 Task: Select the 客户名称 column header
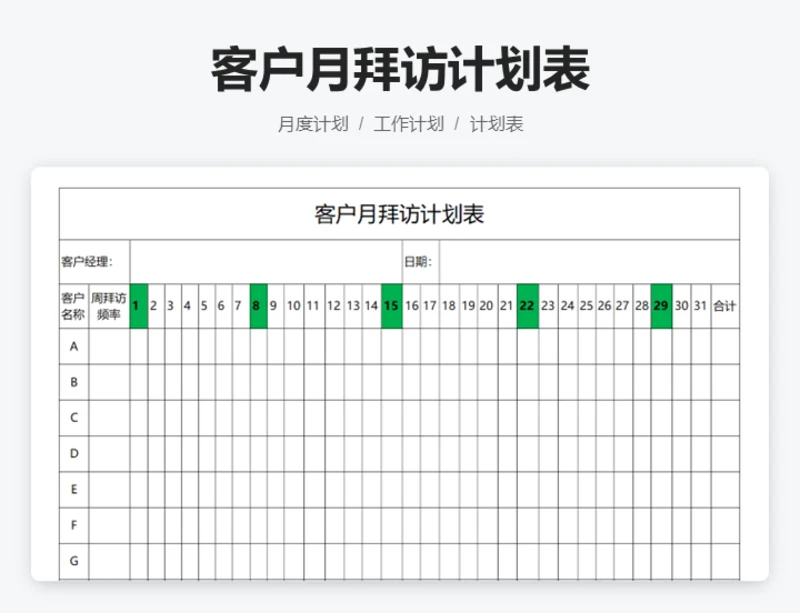[x=74, y=306]
